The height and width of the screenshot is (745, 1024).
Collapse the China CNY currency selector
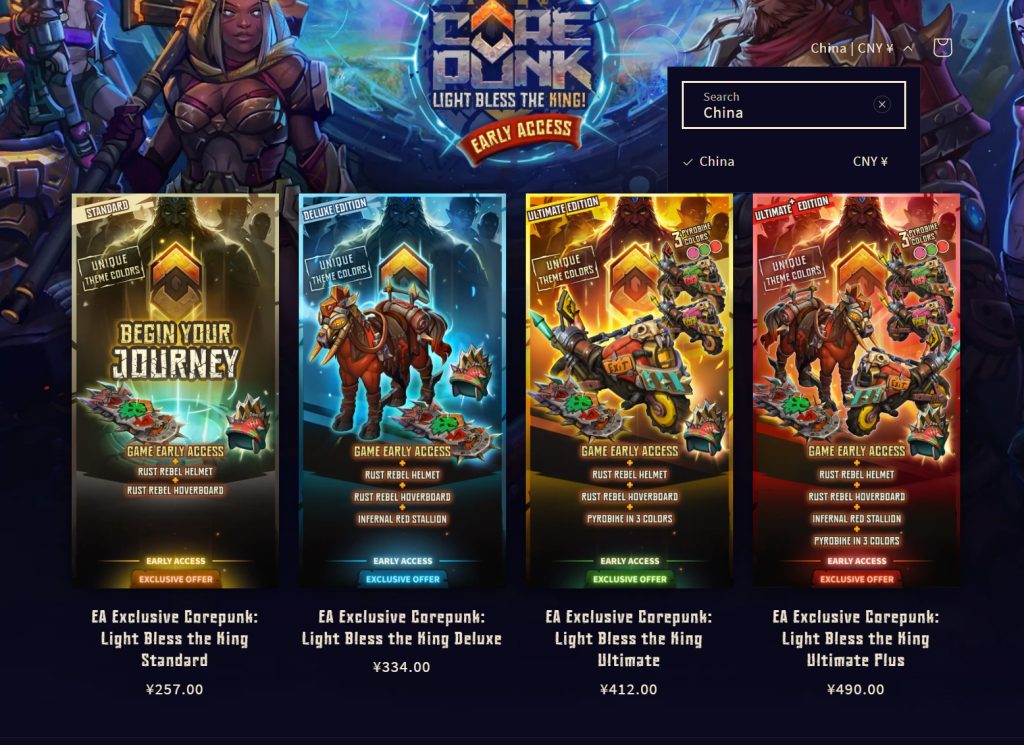861,48
